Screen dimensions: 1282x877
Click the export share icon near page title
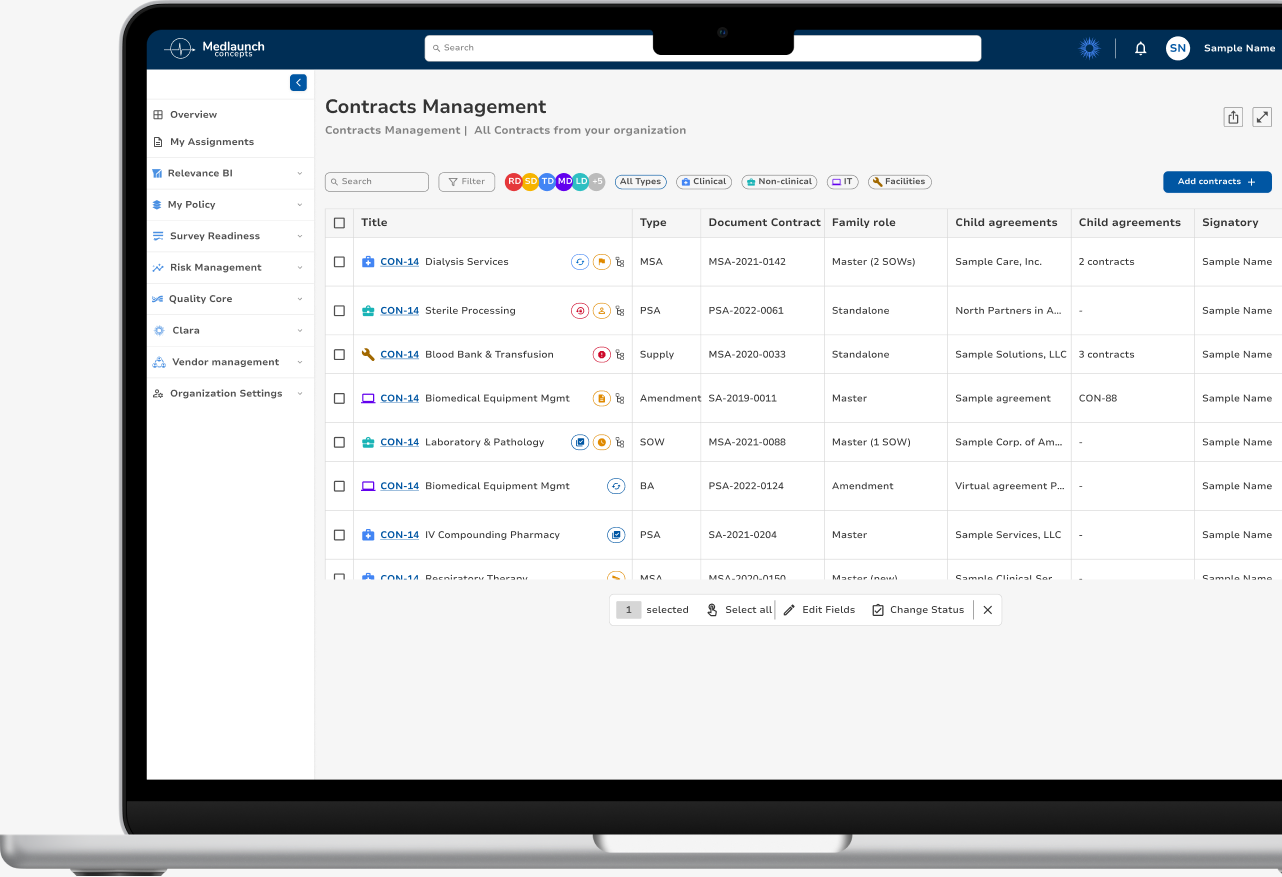coord(1233,117)
